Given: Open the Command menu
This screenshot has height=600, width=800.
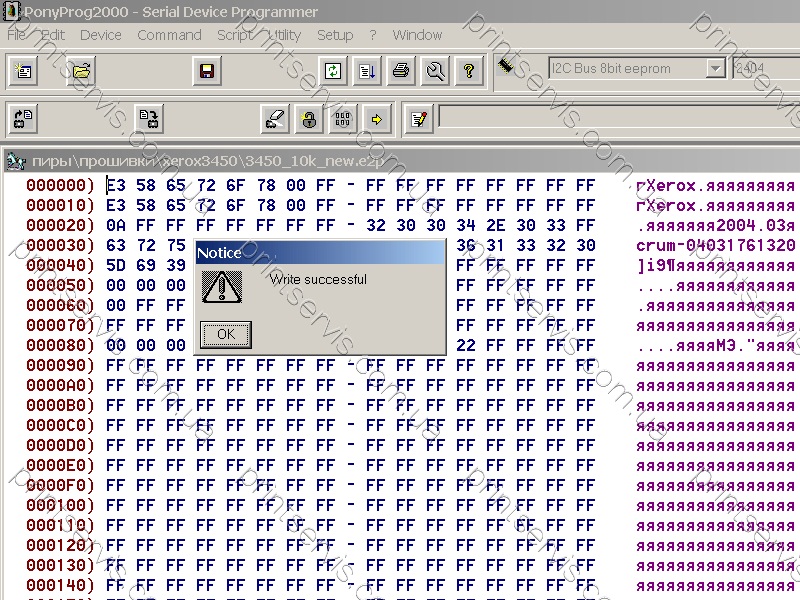Looking at the screenshot, I should pos(169,35).
